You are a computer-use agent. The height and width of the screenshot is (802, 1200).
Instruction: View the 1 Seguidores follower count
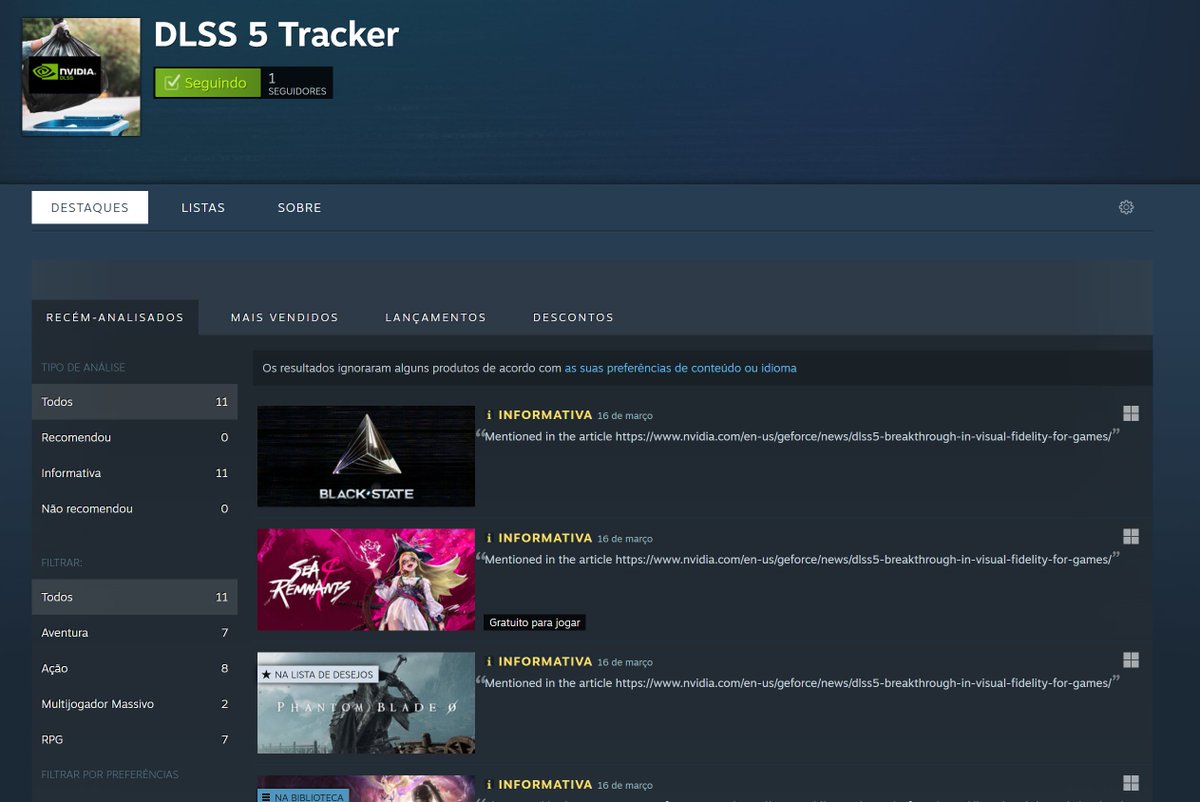point(297,83)
